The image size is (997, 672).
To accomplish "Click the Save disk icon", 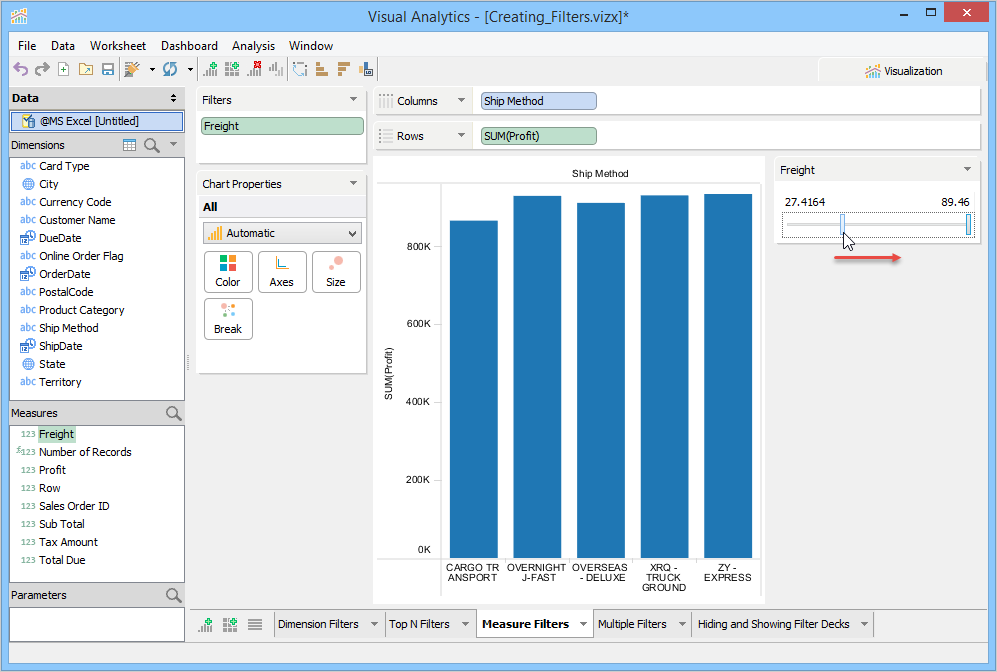I will click(x=108, y=69).
